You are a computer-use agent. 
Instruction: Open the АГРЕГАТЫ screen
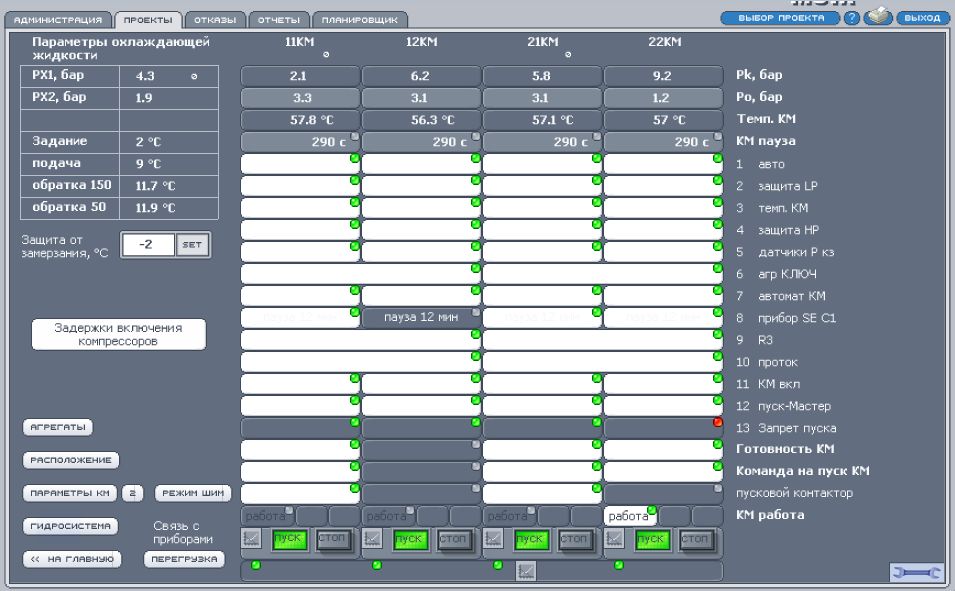(x=57, y=427)
